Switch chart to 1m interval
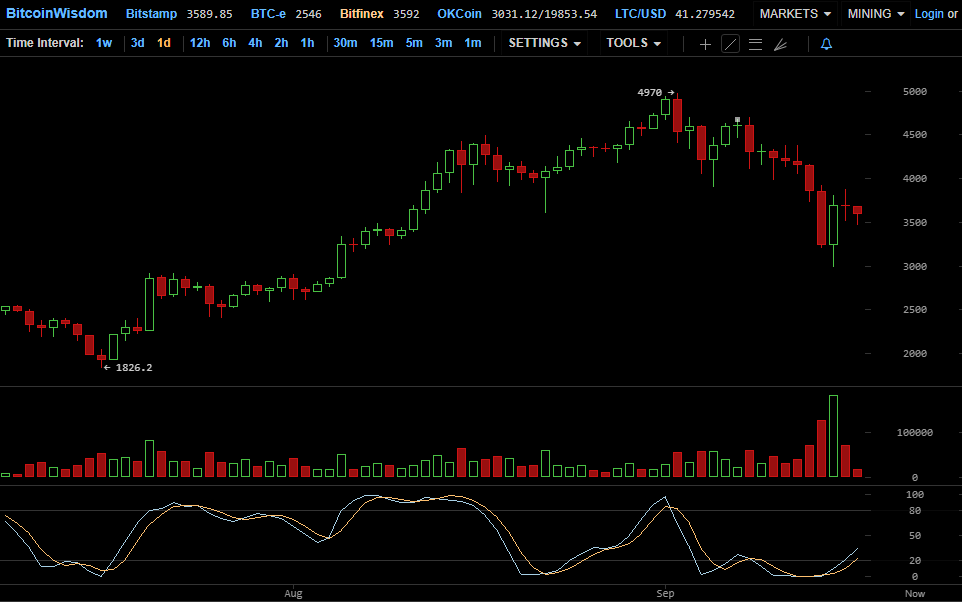The image size is (962, 602). (x=472, y=43)
